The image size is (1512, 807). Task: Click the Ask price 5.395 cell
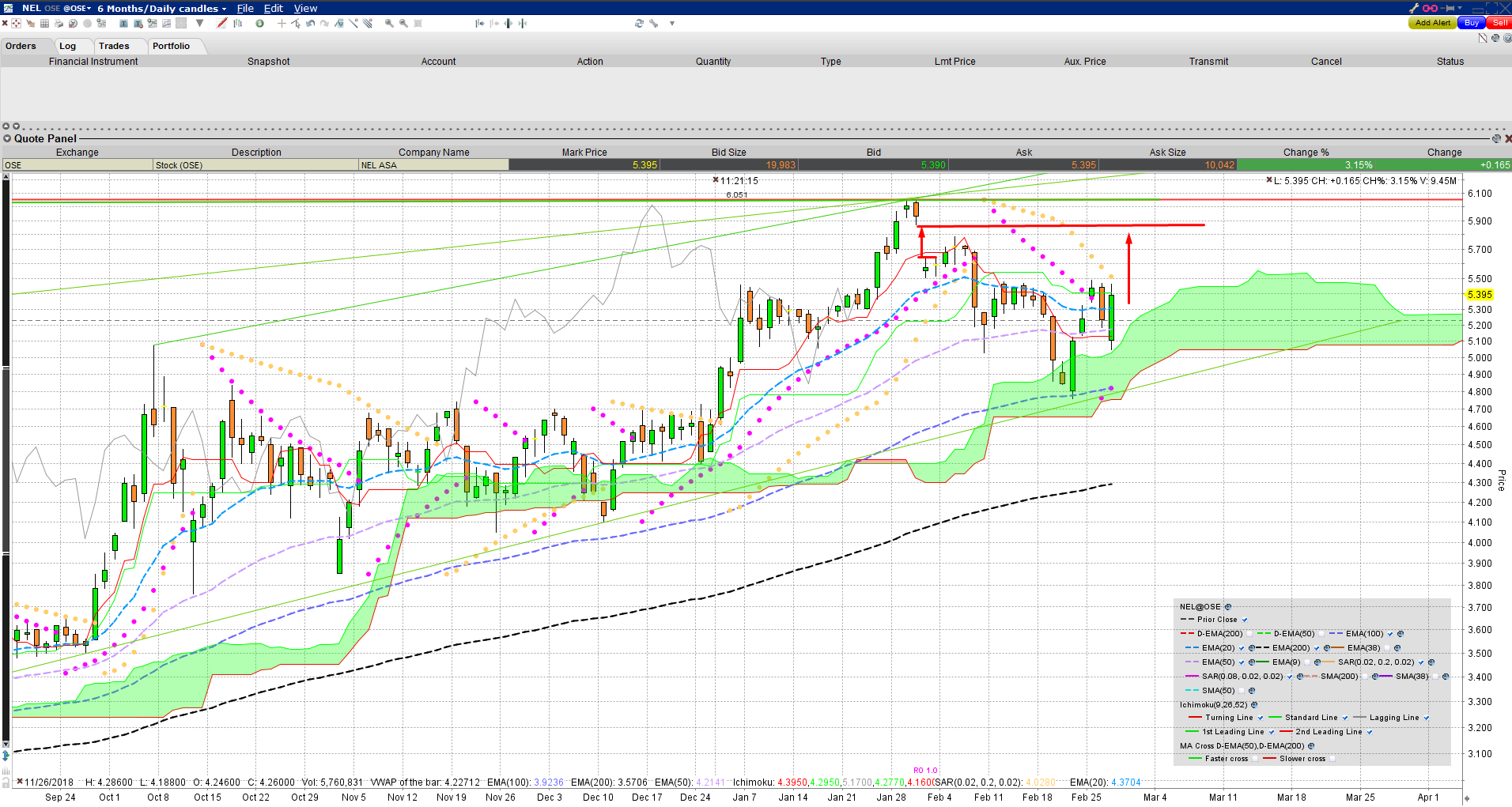pyautogui.click(x=1023, y=165)
